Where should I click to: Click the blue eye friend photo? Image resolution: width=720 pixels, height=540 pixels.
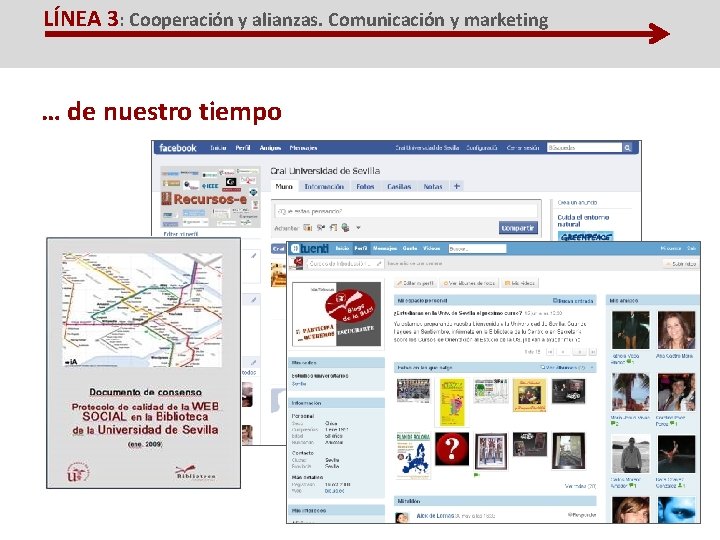(676, 510)
